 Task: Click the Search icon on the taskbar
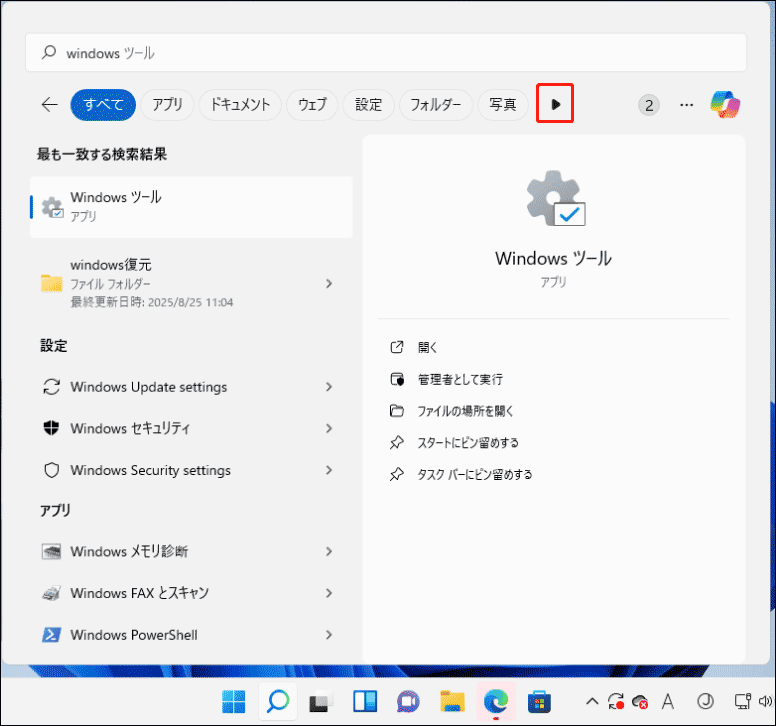(x=278, y=701)
